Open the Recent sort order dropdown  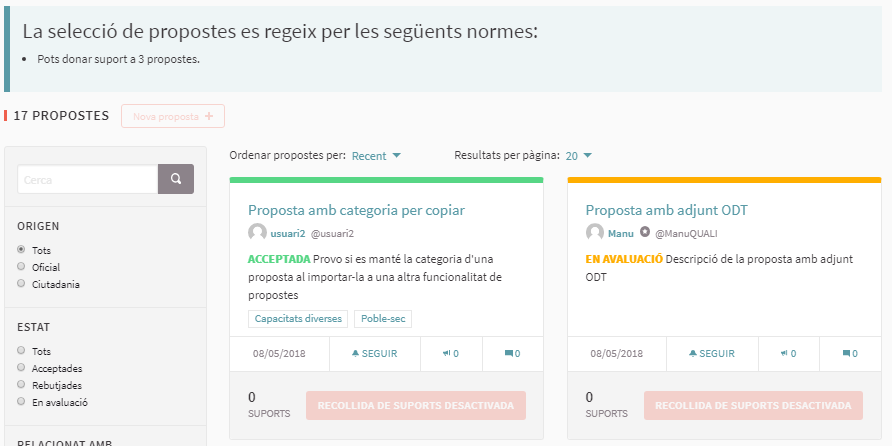[376, 156]
